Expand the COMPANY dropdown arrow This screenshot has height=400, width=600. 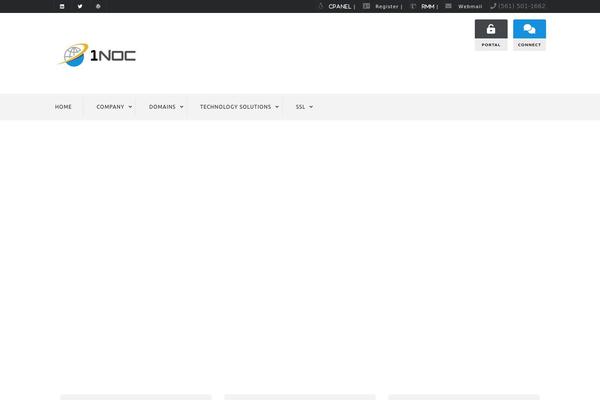[130, 107]
